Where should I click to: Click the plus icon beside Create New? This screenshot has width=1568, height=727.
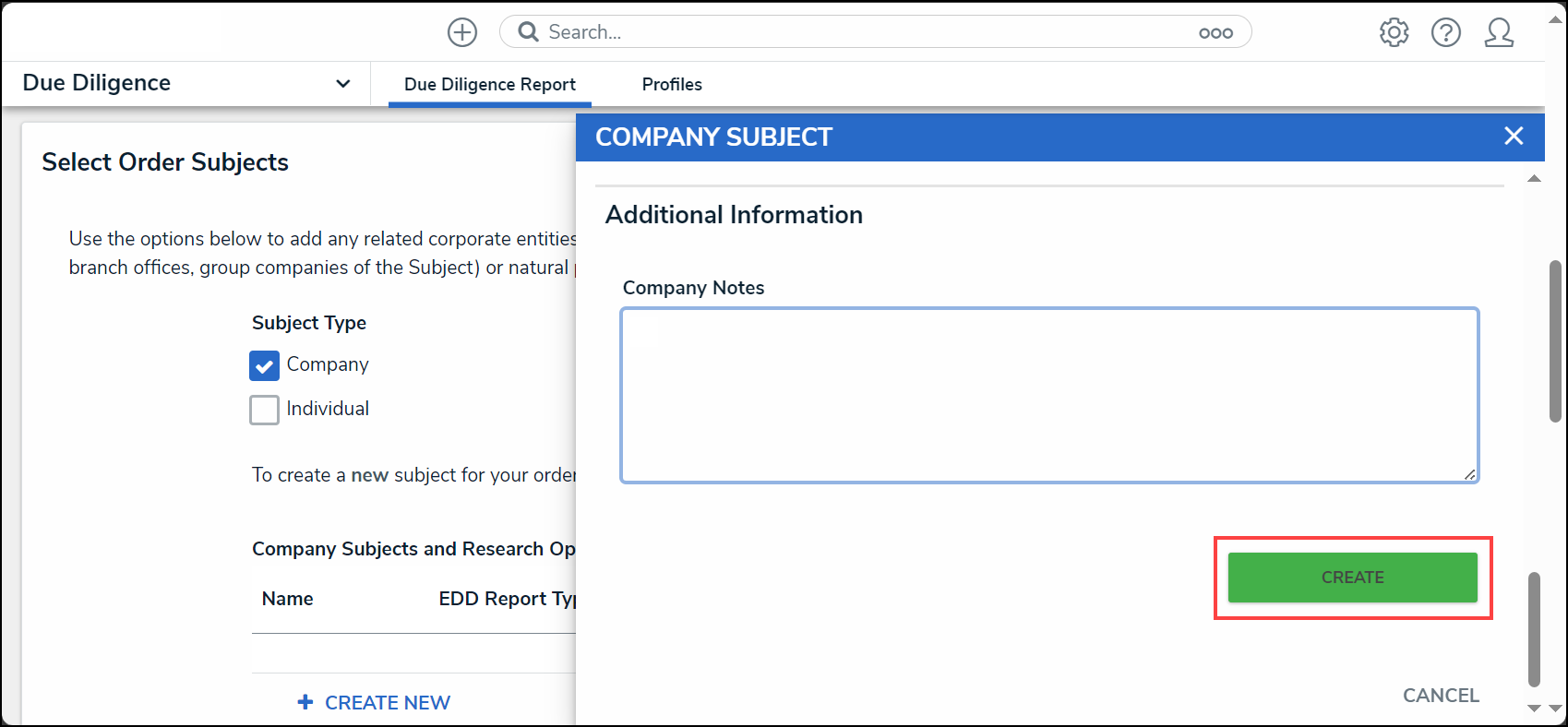[x=305, y=702]
